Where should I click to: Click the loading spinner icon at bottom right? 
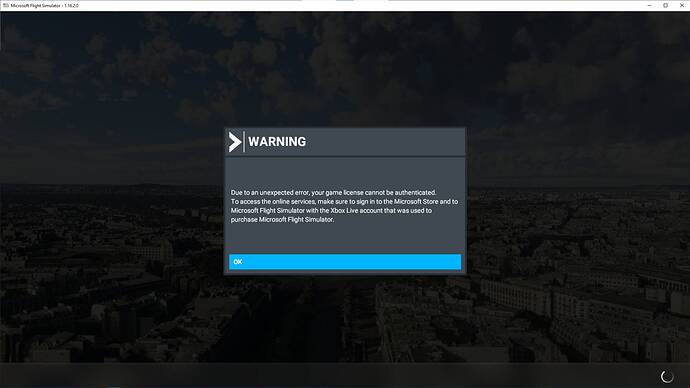click(x=667, y=376)
